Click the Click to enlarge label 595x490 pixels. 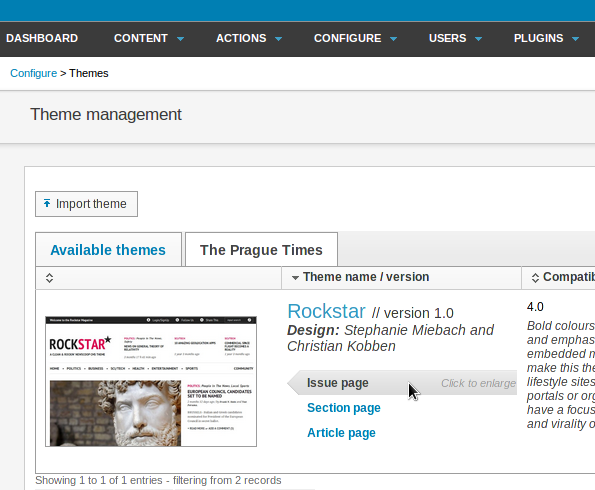coord(478,383)
